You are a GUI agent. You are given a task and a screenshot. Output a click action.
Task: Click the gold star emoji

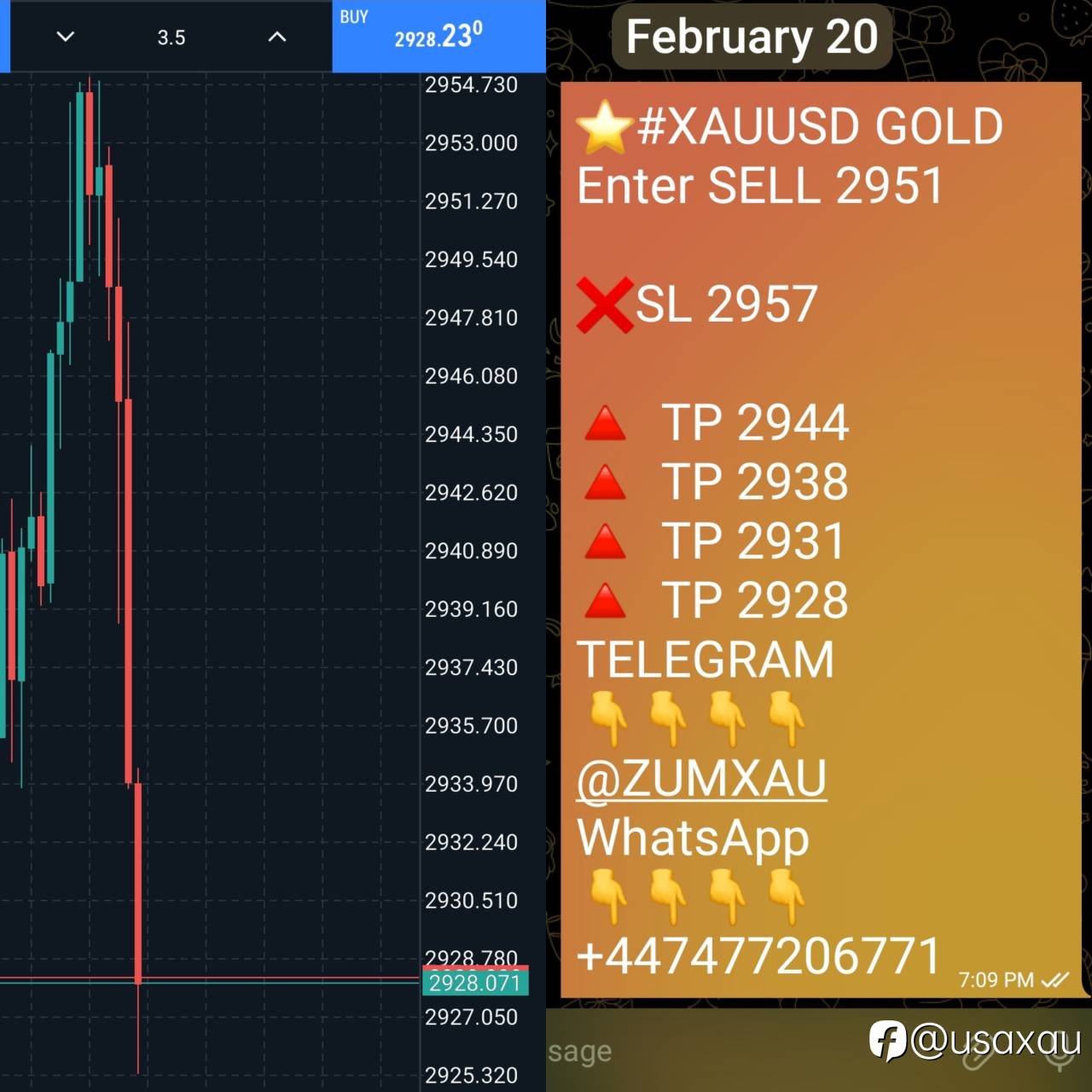pos(604,127)
